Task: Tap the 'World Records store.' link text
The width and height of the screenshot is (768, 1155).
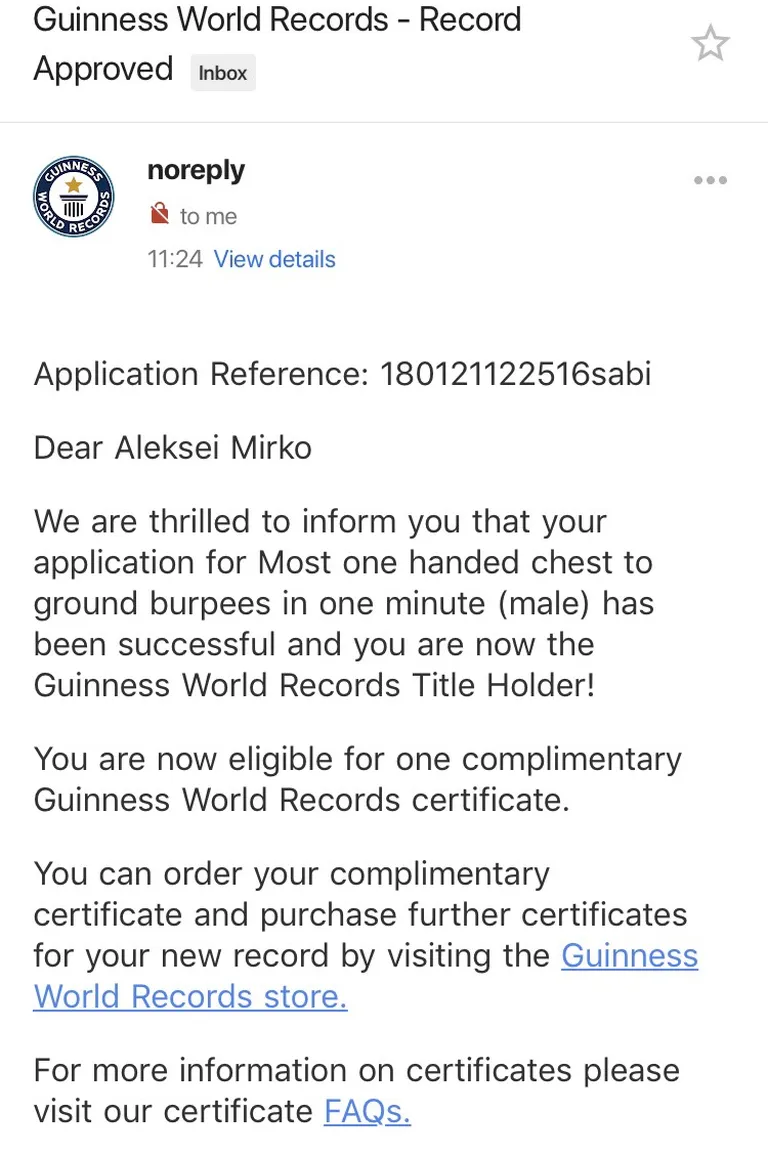Action: pos(190,997)
